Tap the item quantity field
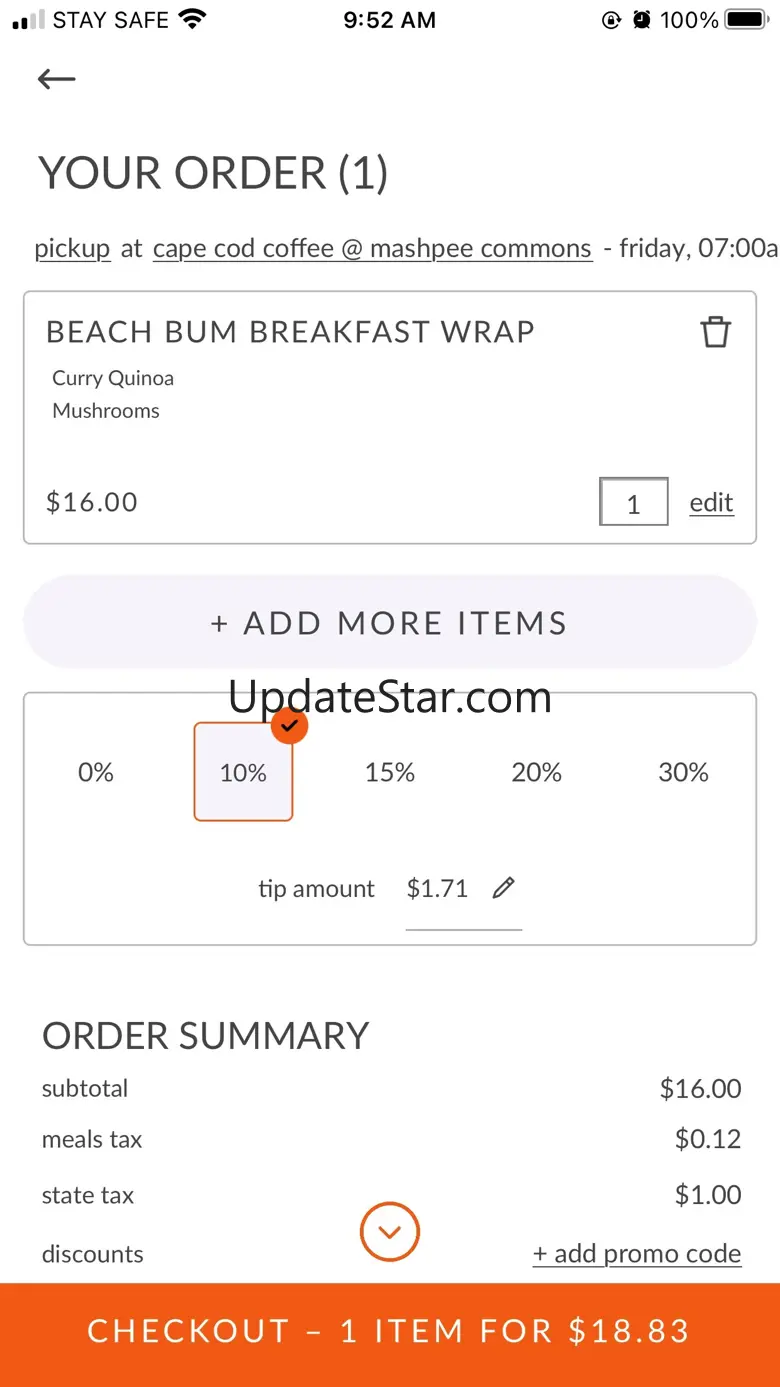The image size is (780, 1387). (x=634, y=502)
